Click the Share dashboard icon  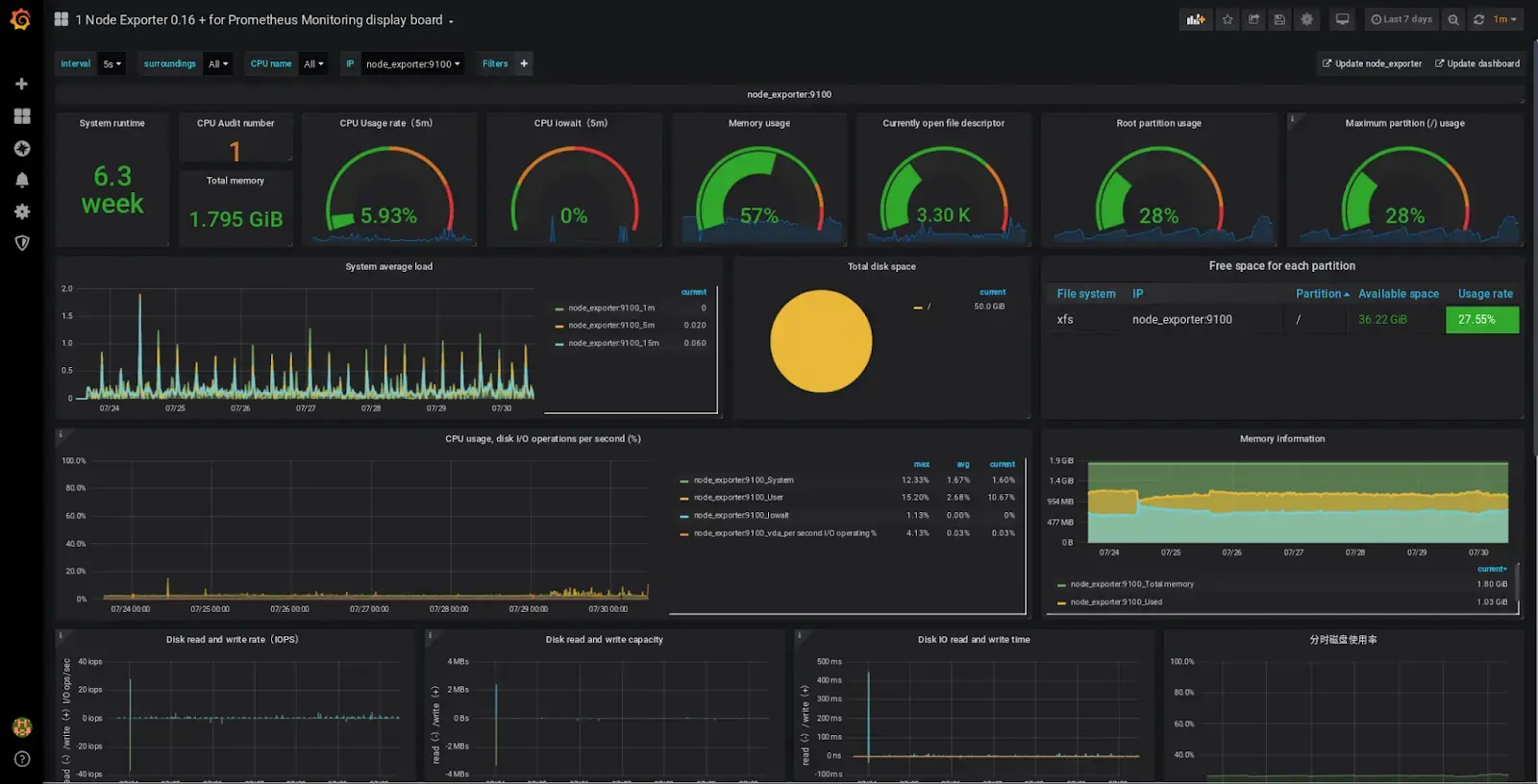(x=1253, y=19)
